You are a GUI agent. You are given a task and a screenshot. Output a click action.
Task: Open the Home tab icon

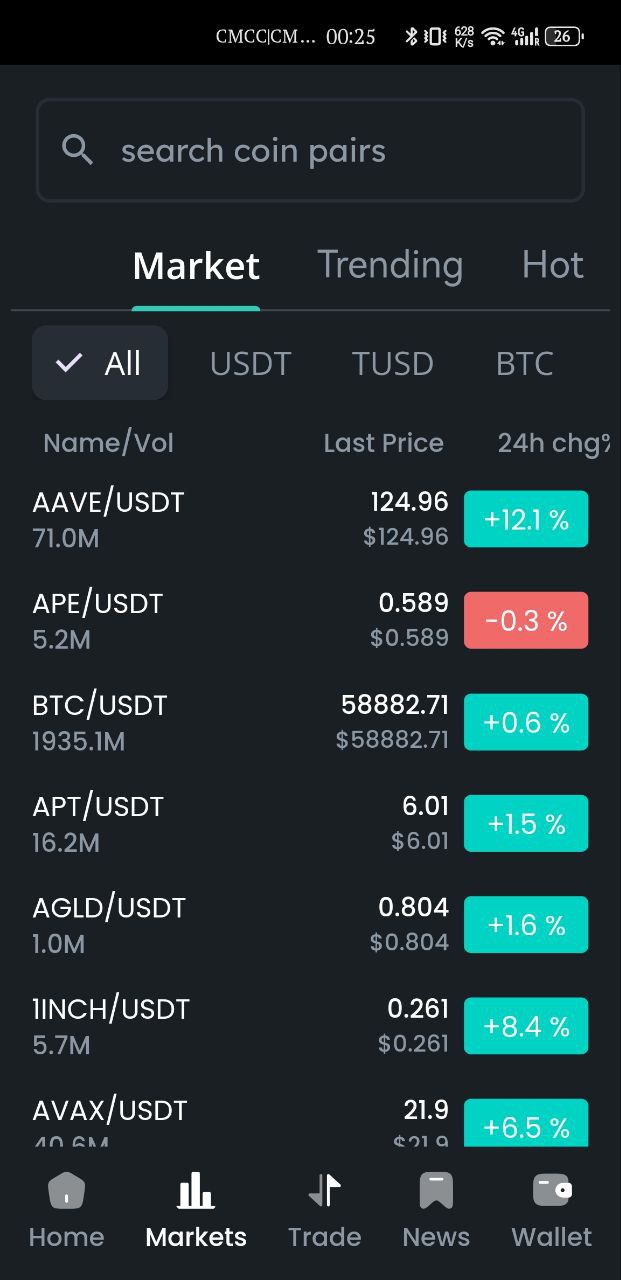click(67, 1191)
